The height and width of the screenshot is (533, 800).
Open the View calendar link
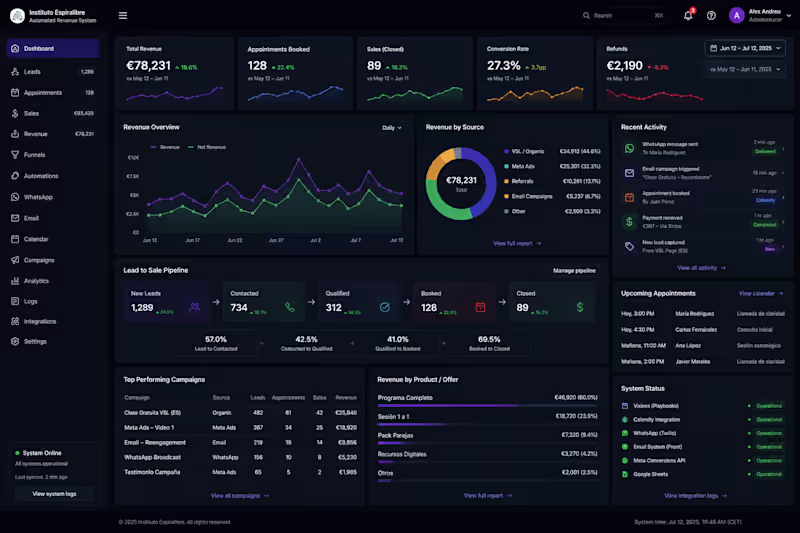(761, 294)
